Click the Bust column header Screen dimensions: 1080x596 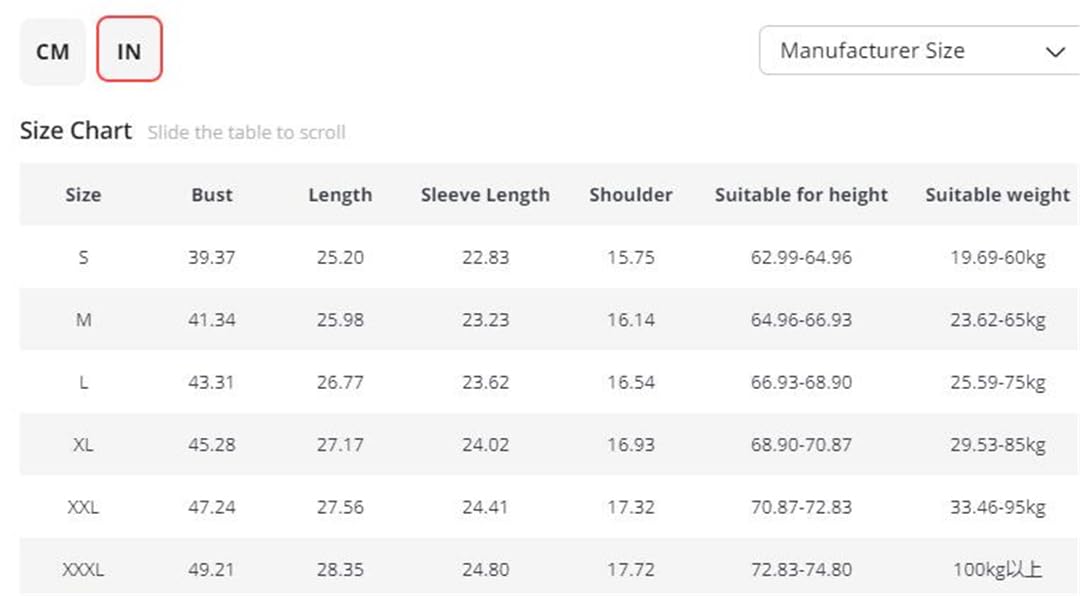(211, 195)
